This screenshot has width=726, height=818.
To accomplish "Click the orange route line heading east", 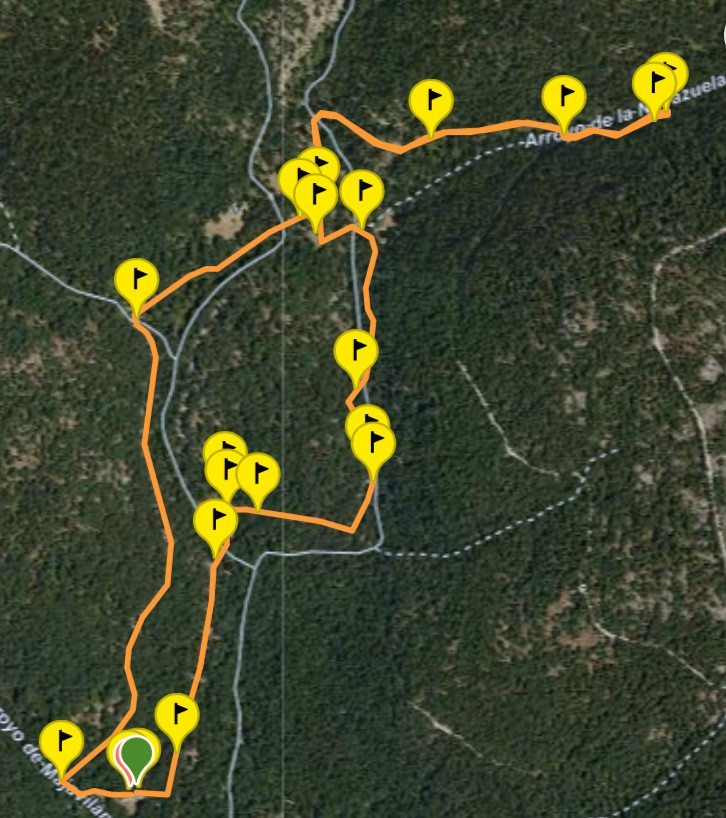I will [x=485, y=128].
